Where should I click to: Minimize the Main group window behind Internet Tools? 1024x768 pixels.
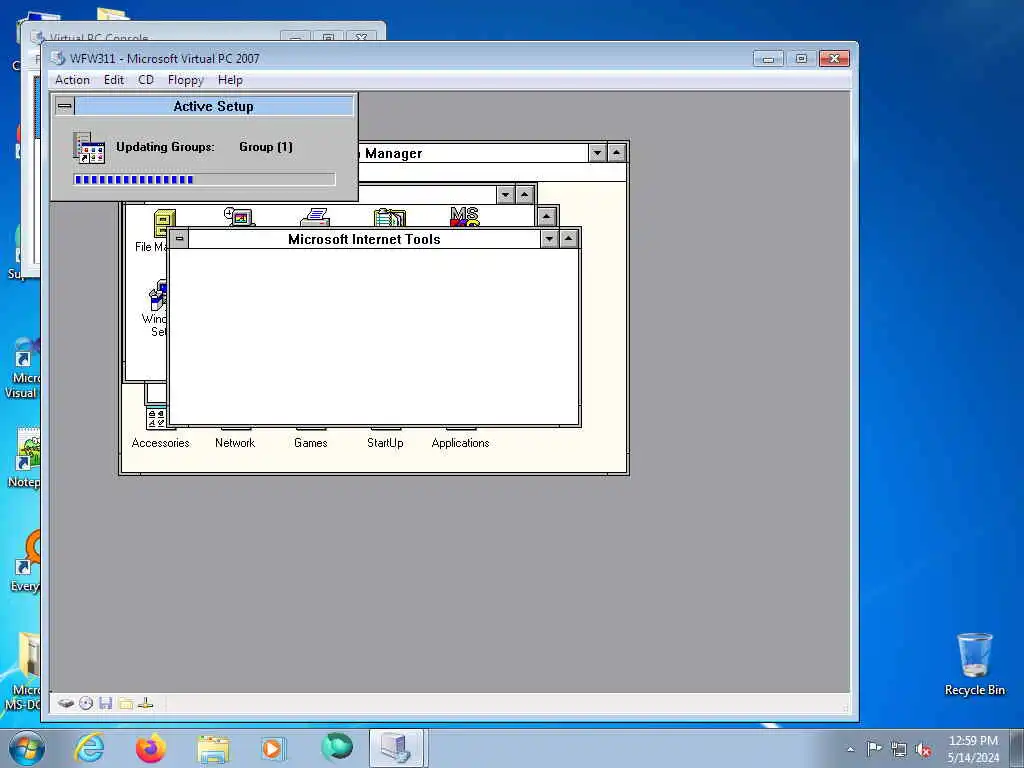point(505,195)
